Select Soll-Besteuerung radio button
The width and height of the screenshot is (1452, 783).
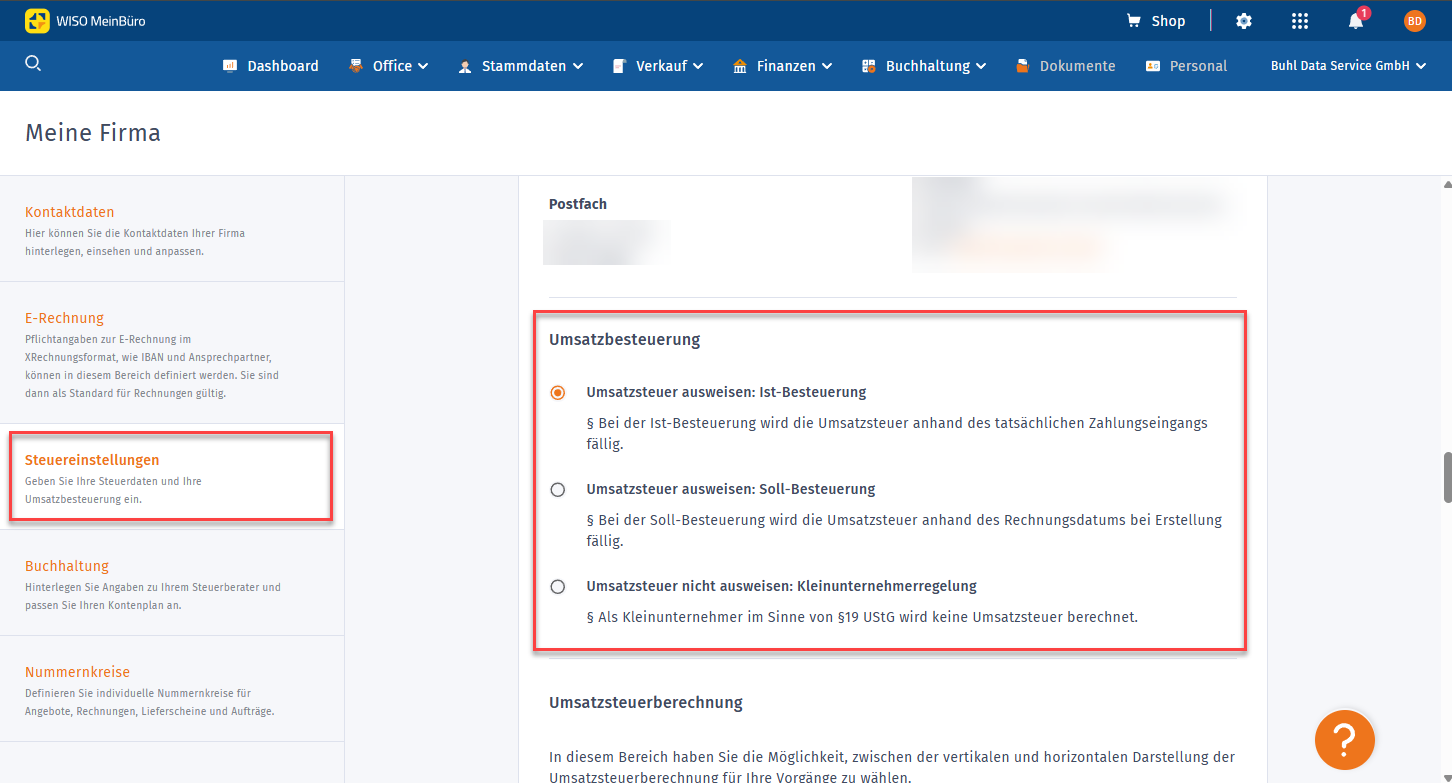(558, 489)
